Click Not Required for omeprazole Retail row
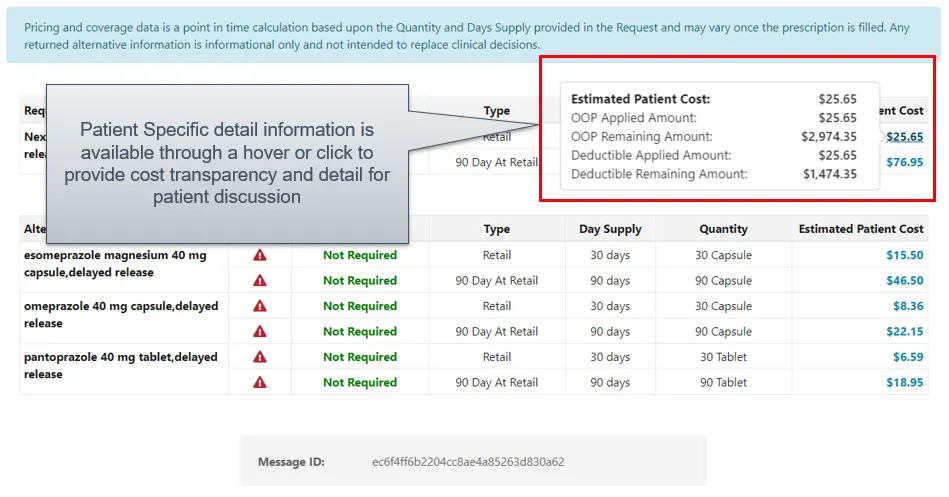This screenshot has height=497, width=949. click(x=360, y=306)
